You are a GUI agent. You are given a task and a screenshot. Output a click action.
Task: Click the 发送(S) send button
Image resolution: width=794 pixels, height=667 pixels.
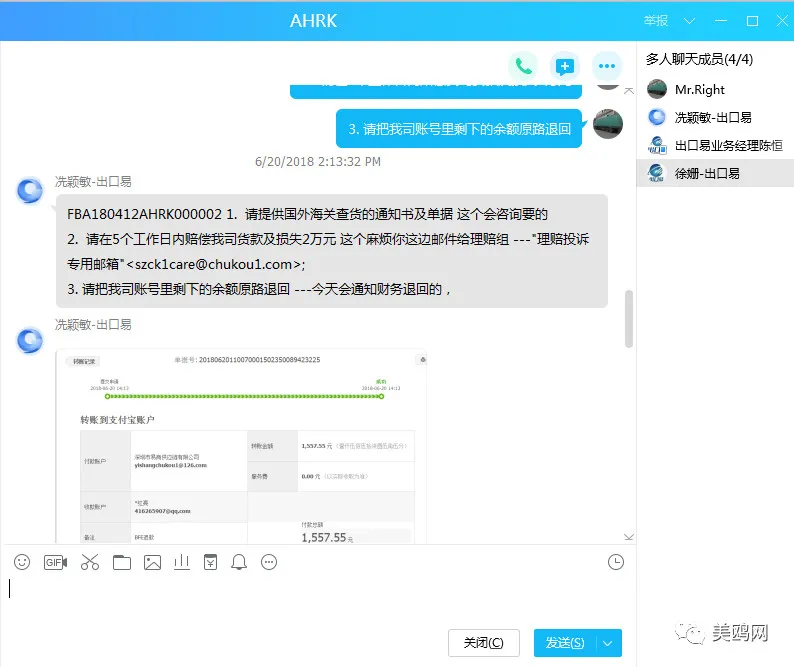565,643
